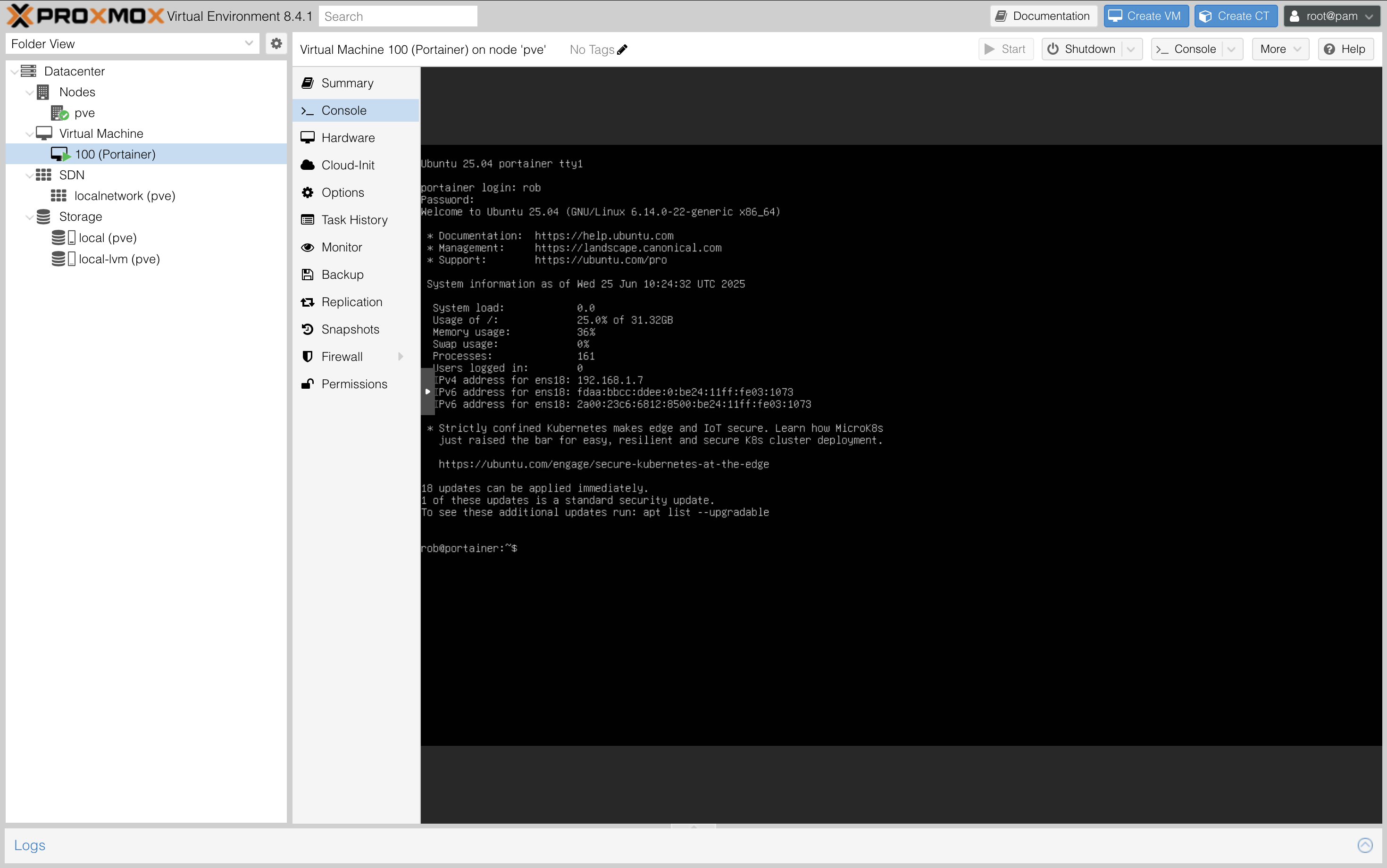The height and width of the screenshot is (868, 1387).
Task: Open the Snapshots section
Action: tap(350, 330)
